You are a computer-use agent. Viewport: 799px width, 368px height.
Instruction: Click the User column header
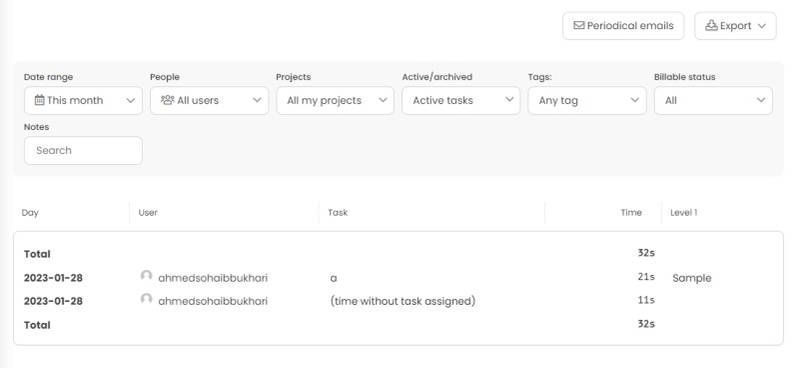tap(148, 213)
